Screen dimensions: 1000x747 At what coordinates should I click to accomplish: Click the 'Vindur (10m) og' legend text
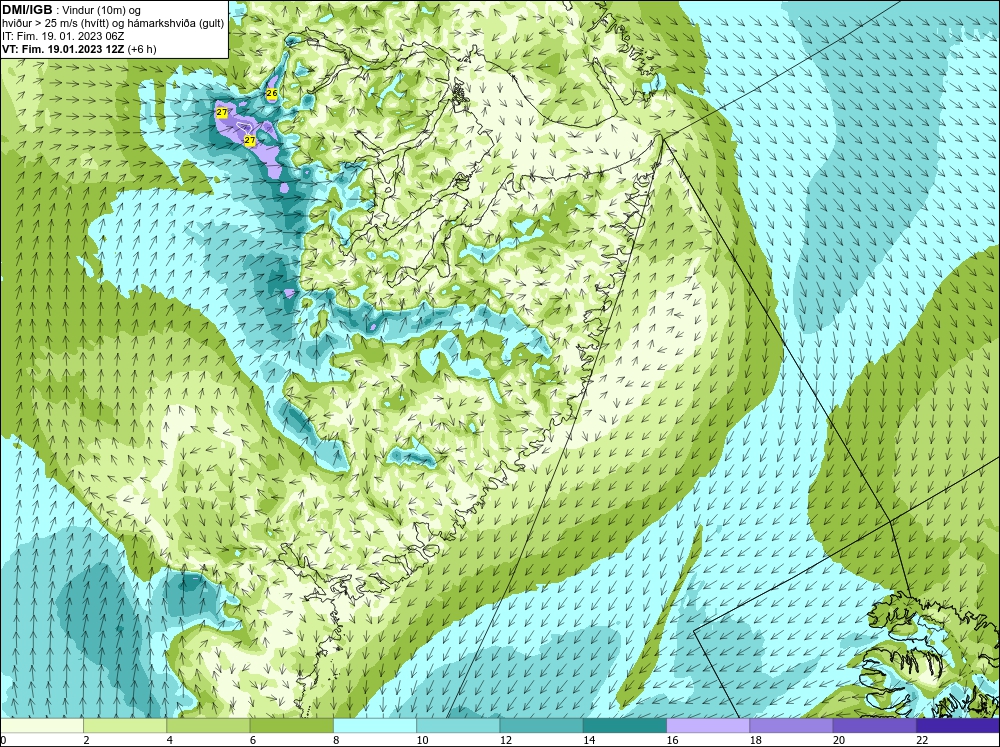coord(103,11)
